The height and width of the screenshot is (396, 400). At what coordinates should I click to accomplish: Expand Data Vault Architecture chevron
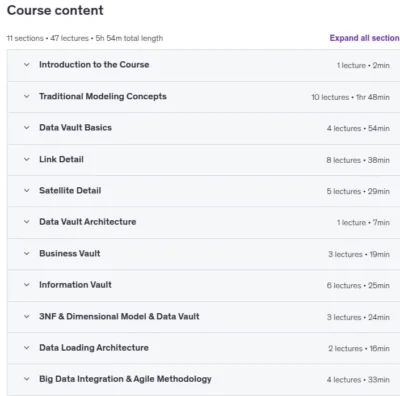[x=27, y=222]
